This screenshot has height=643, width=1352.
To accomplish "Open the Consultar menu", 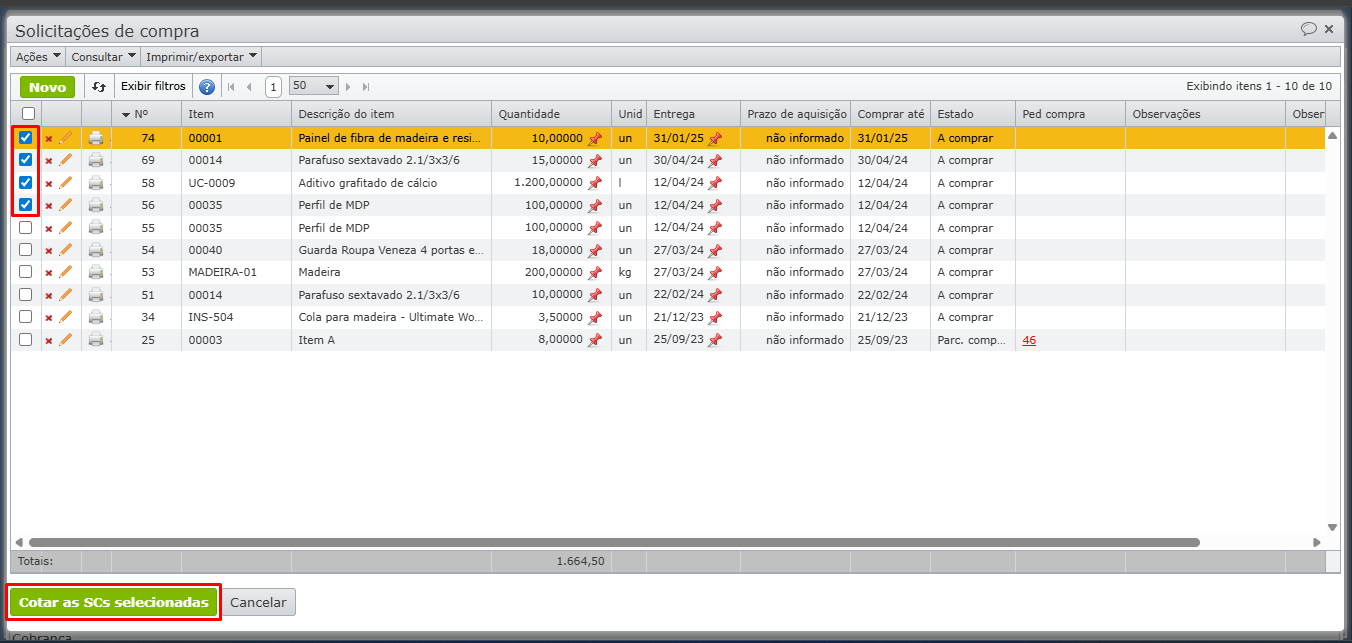I will (104, 57).
